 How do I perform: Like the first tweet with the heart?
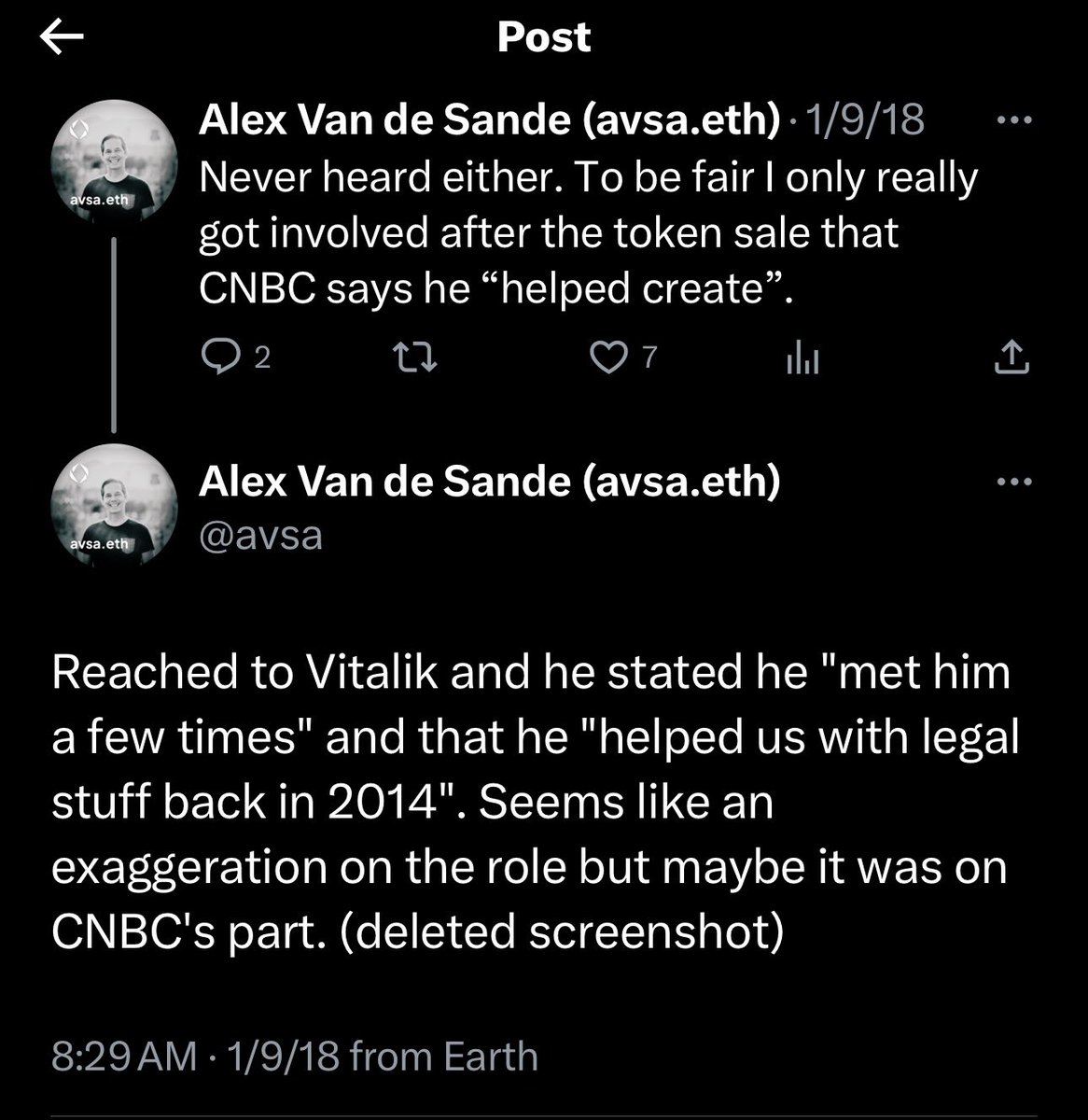(x=609, y=357)
